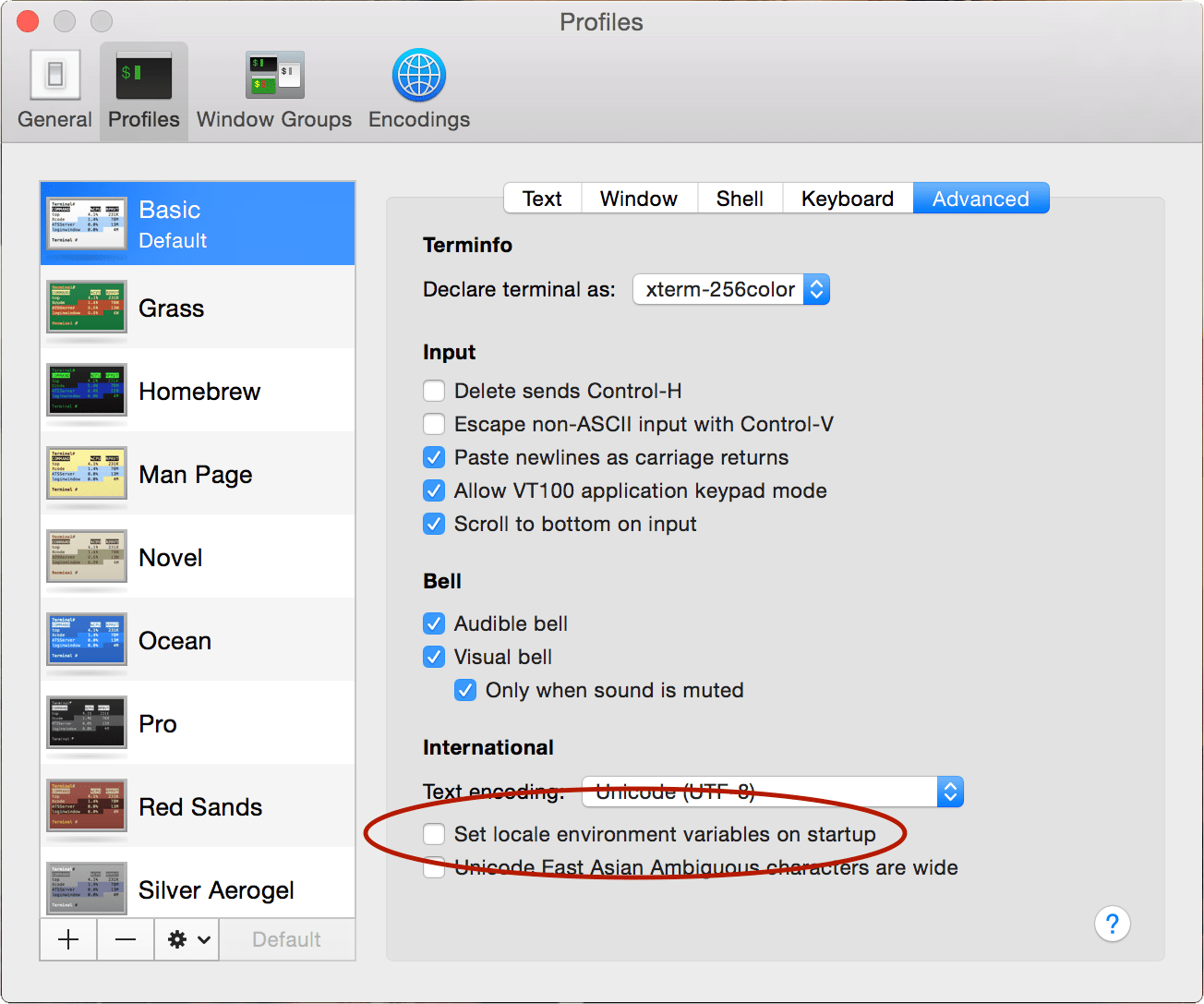The image size is (1204, 1004).
Task: Switch to the Keyboard tab
Action: pyautogui.click(x=847, y=198)
